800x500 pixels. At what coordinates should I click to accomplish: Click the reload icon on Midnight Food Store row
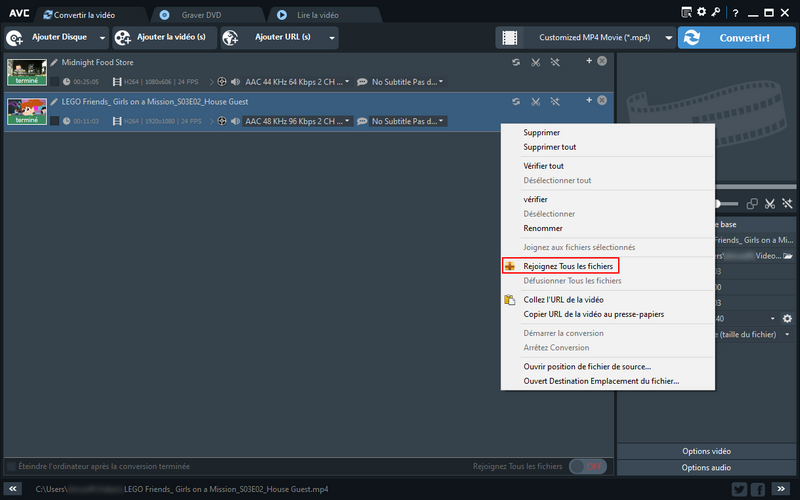(516, 62)
